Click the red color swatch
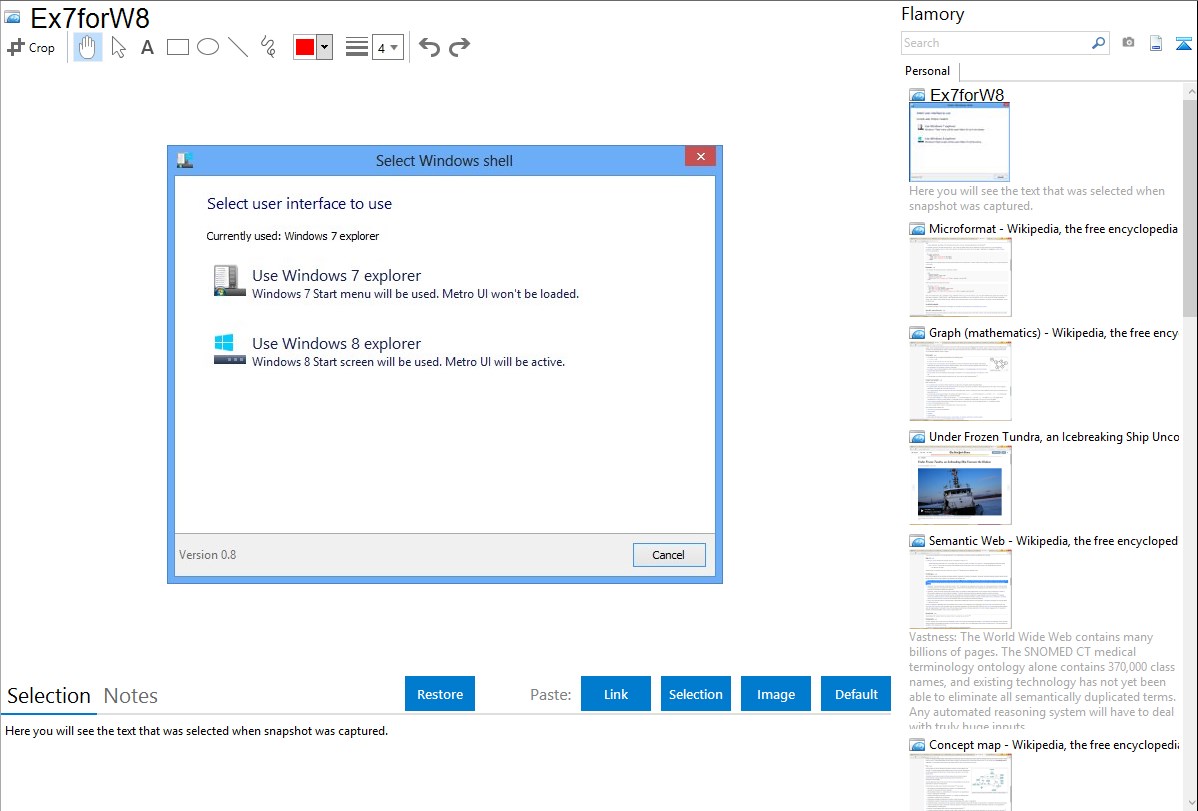Viewport: 1198px width, 811px height. pos(305,47)
